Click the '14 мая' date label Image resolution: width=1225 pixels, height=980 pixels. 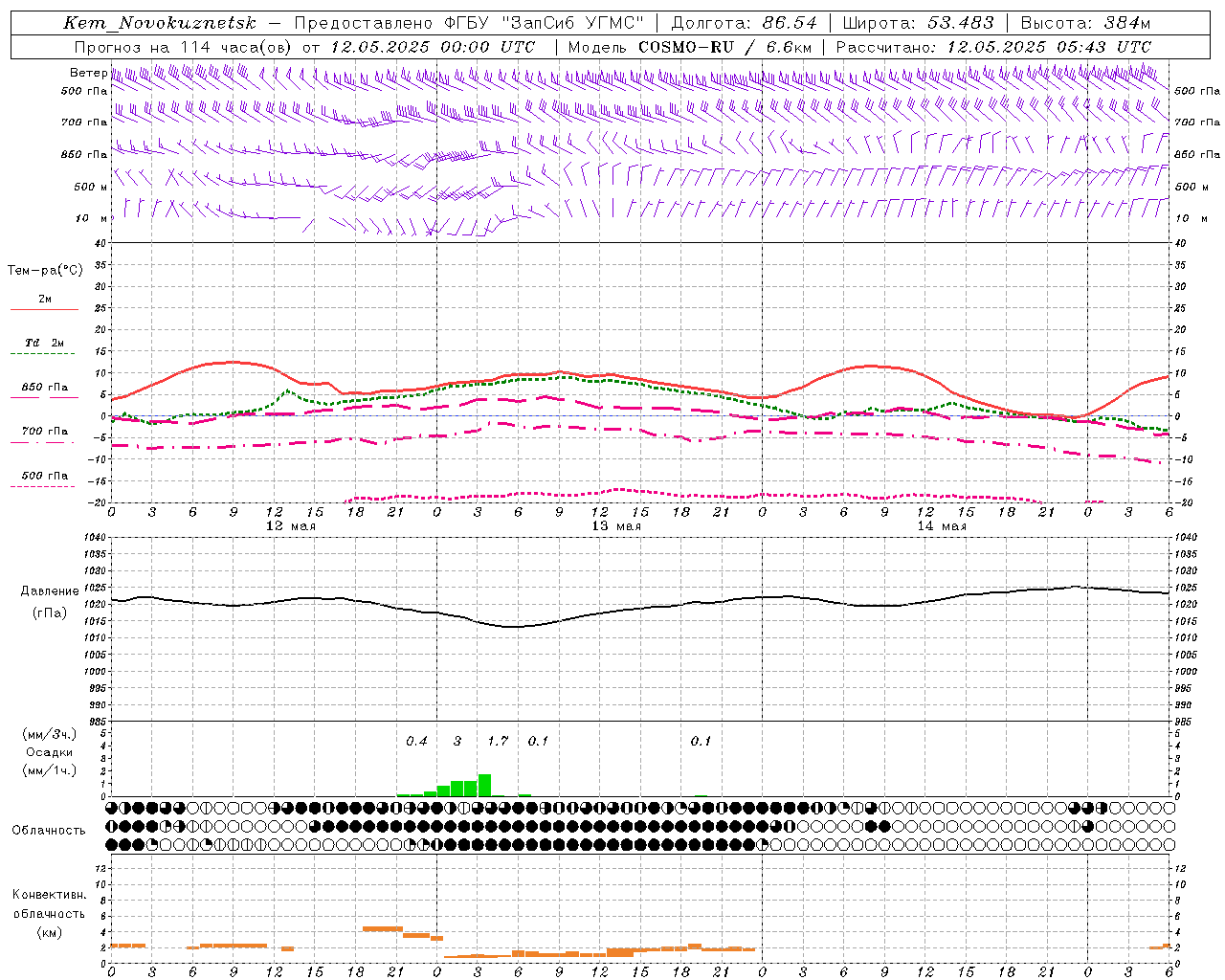pyautogui.click(x=942, y=526)
